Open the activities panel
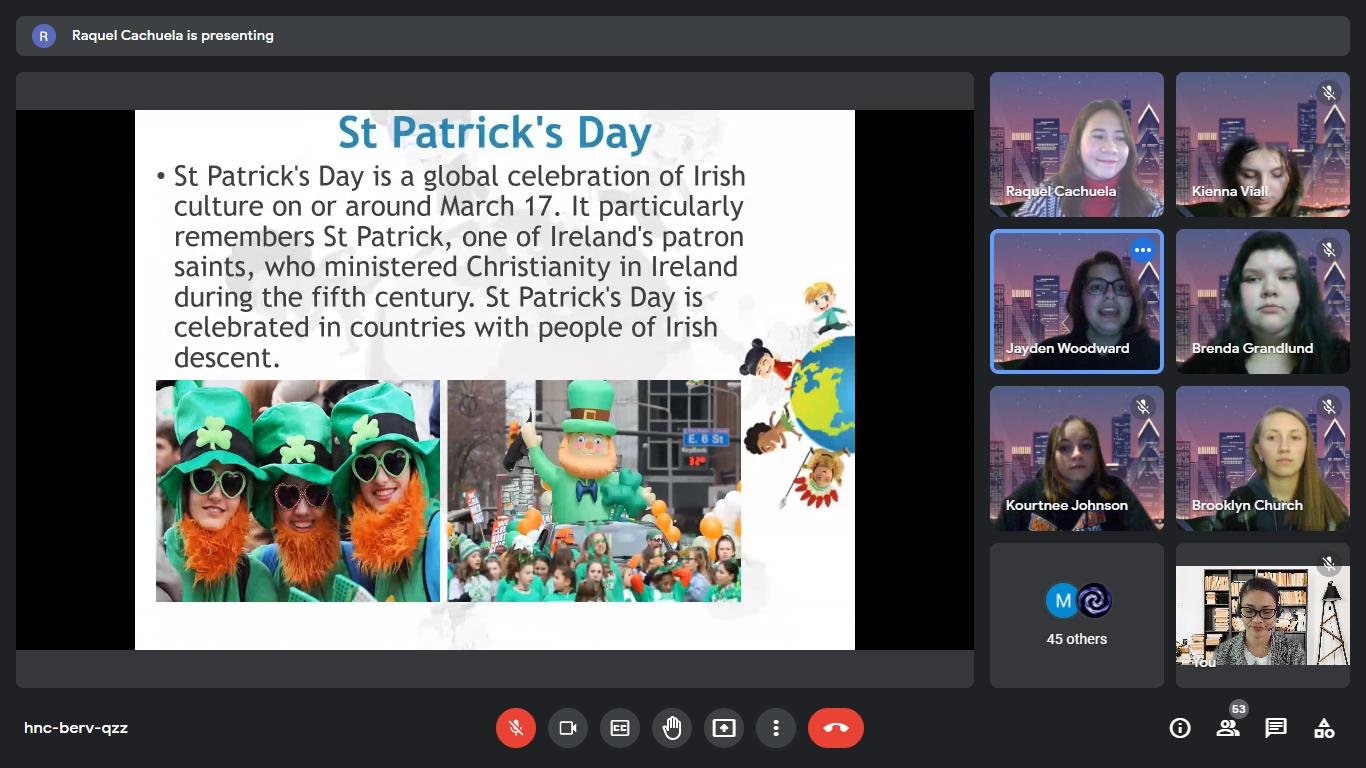1366x768 pixels. pyautogui.click(x=1324, y=728)
